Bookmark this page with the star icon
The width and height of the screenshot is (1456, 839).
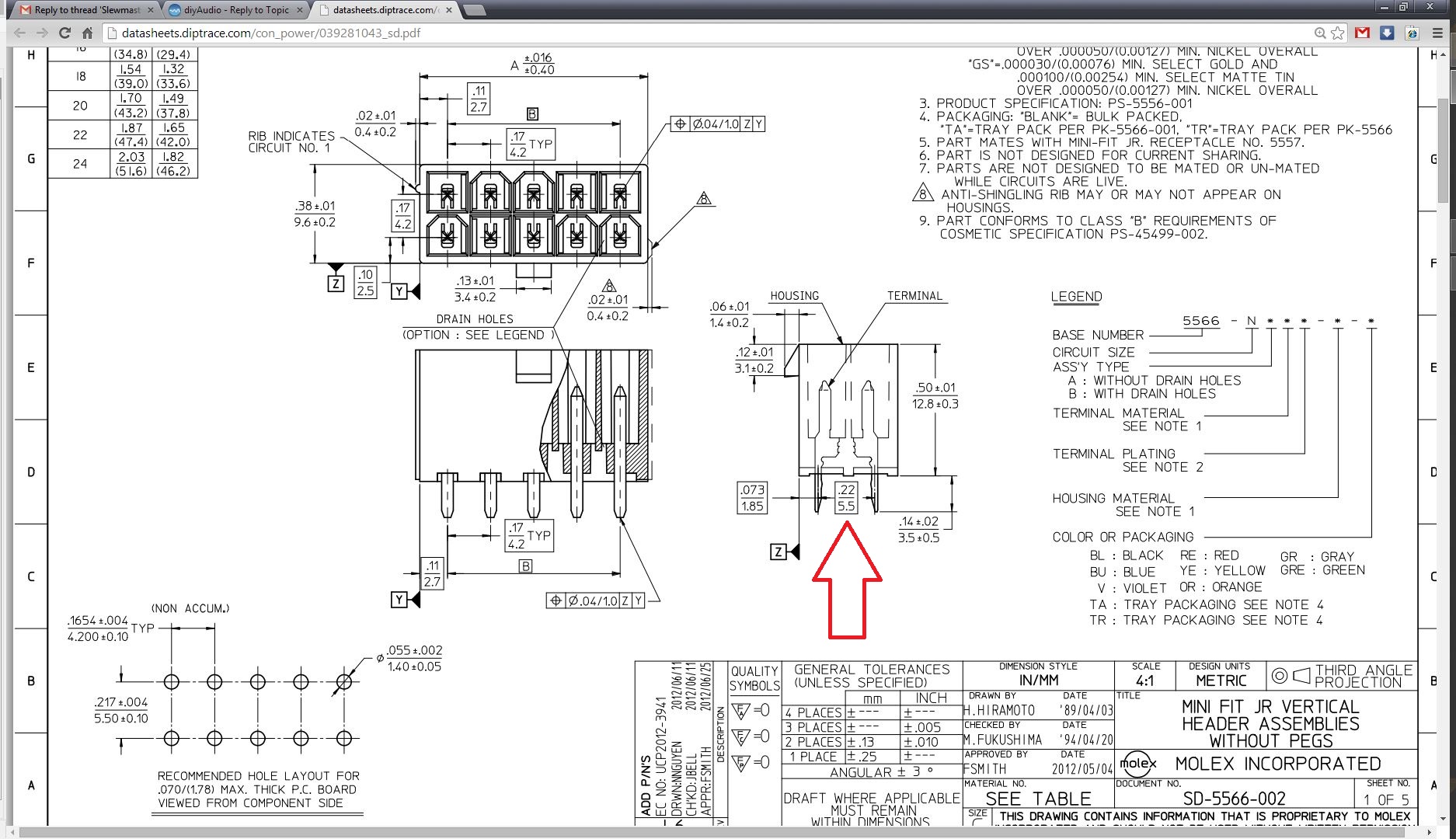[x=1337, y=33]
